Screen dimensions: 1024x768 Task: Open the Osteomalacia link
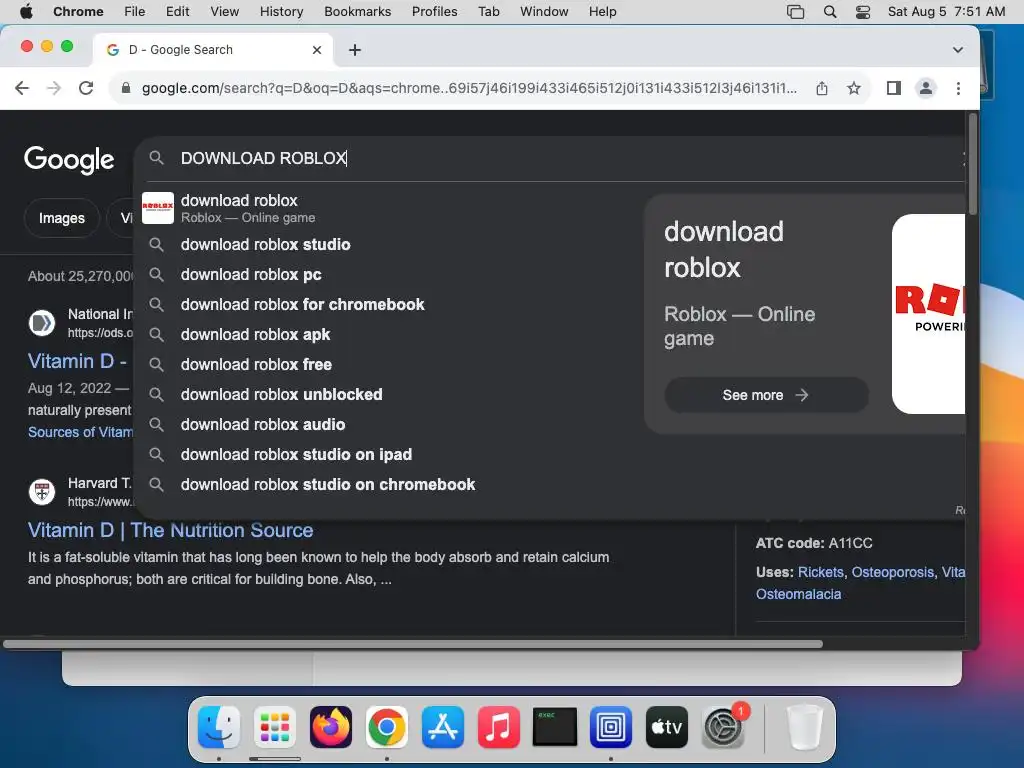pos(798,594)
